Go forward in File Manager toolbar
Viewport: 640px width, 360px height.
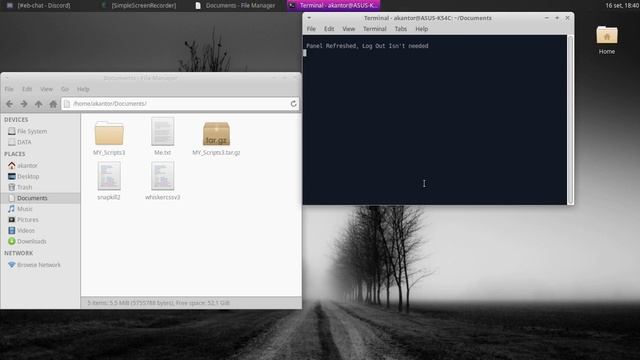click(x=24, y=104)
